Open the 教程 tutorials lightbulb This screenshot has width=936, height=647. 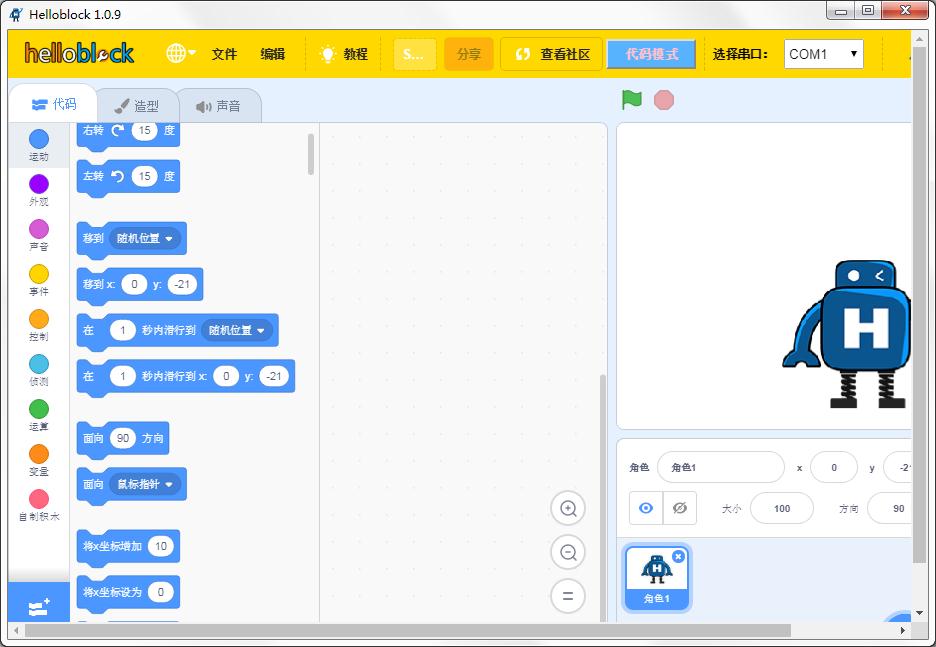[x=343, y=54]
